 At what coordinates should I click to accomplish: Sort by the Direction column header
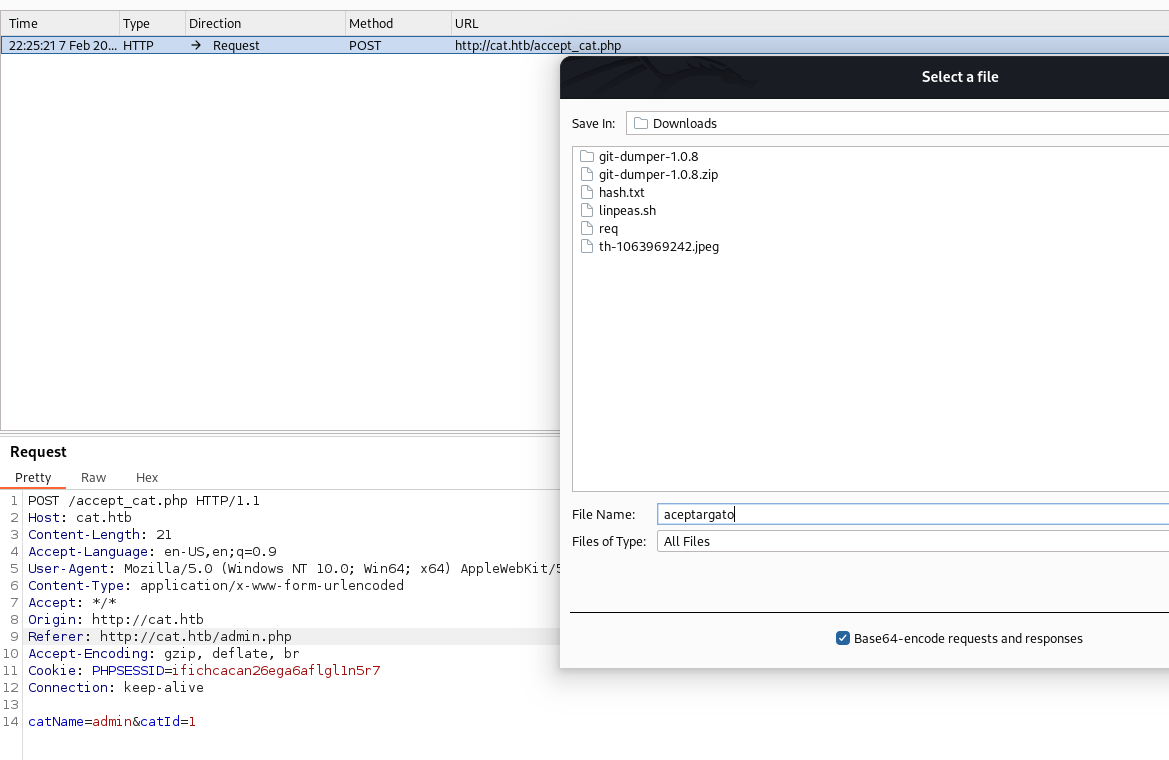[265, 23]
